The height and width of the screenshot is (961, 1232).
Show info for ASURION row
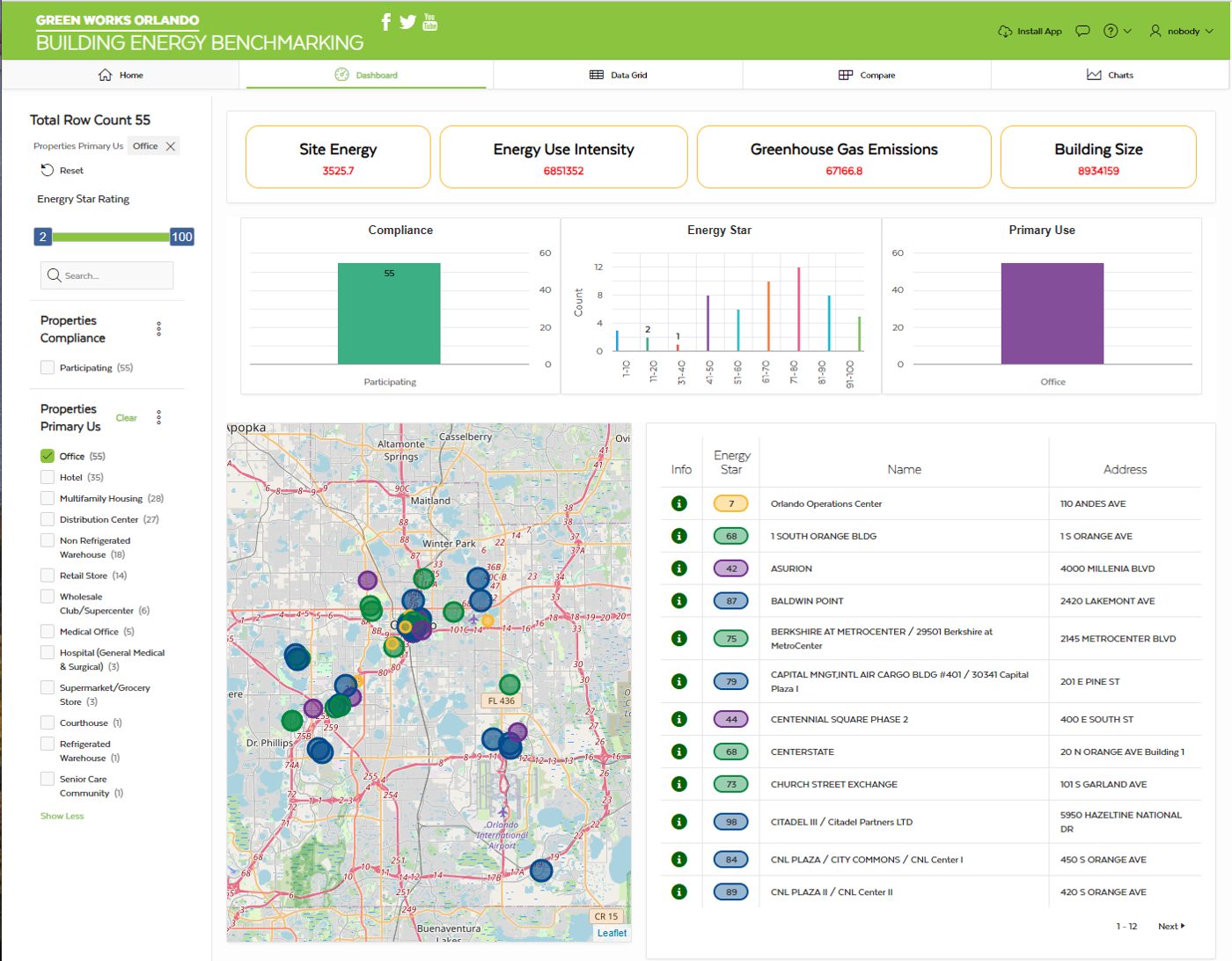[679, 569]
